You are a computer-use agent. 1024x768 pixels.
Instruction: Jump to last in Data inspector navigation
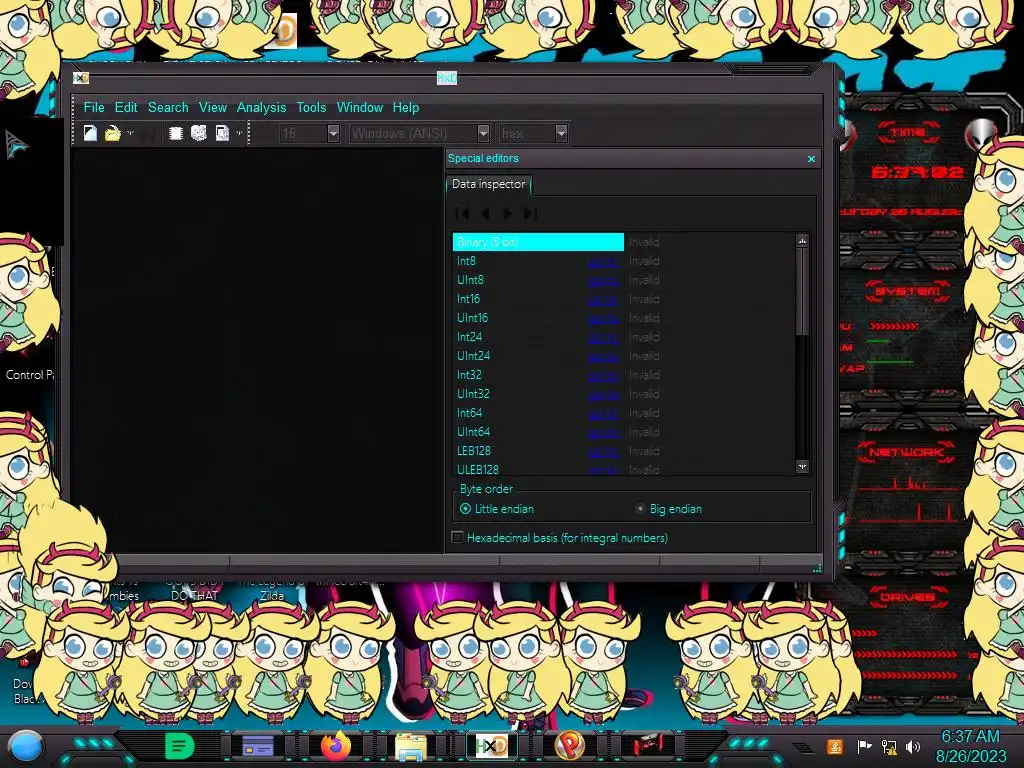tap(530, 213)
